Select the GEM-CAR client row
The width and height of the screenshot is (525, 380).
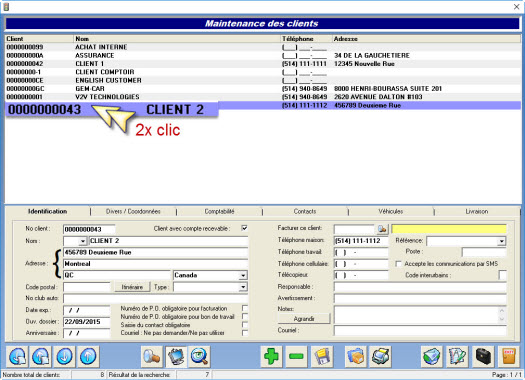tap(263, 89)
